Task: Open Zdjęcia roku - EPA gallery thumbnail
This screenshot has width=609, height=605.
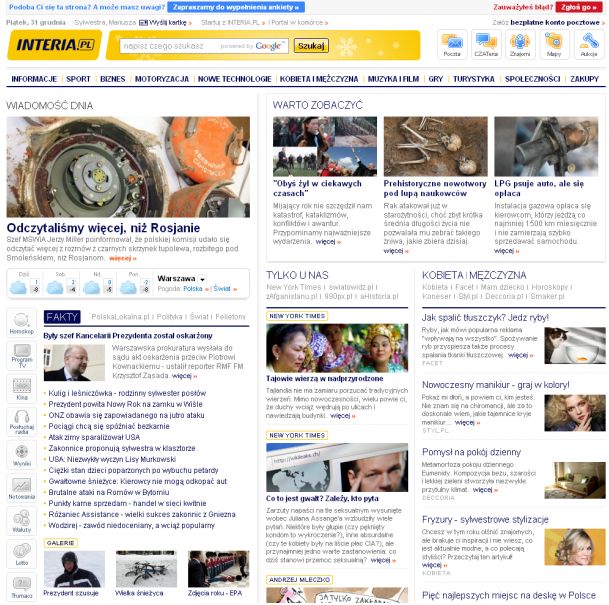Action: coord(218,569)
